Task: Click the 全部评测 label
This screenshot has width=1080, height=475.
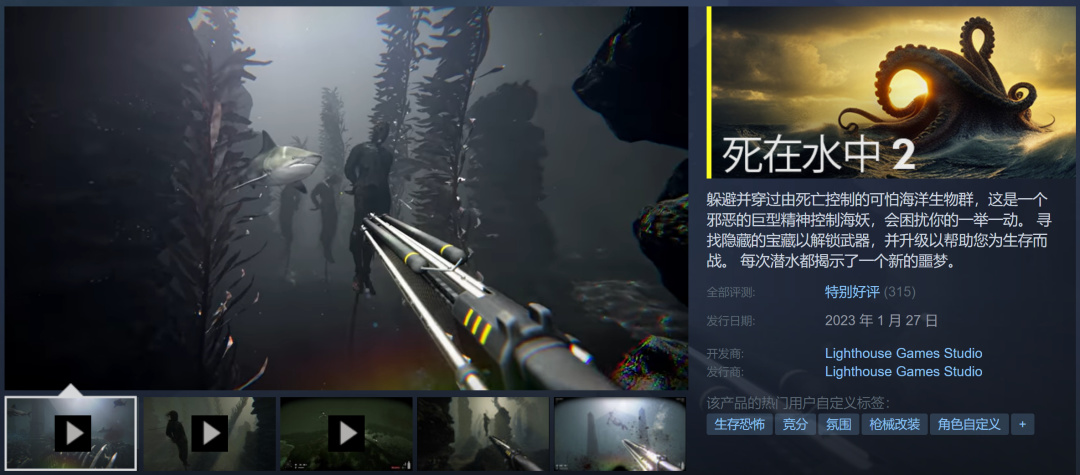Action: pos(731,293)
